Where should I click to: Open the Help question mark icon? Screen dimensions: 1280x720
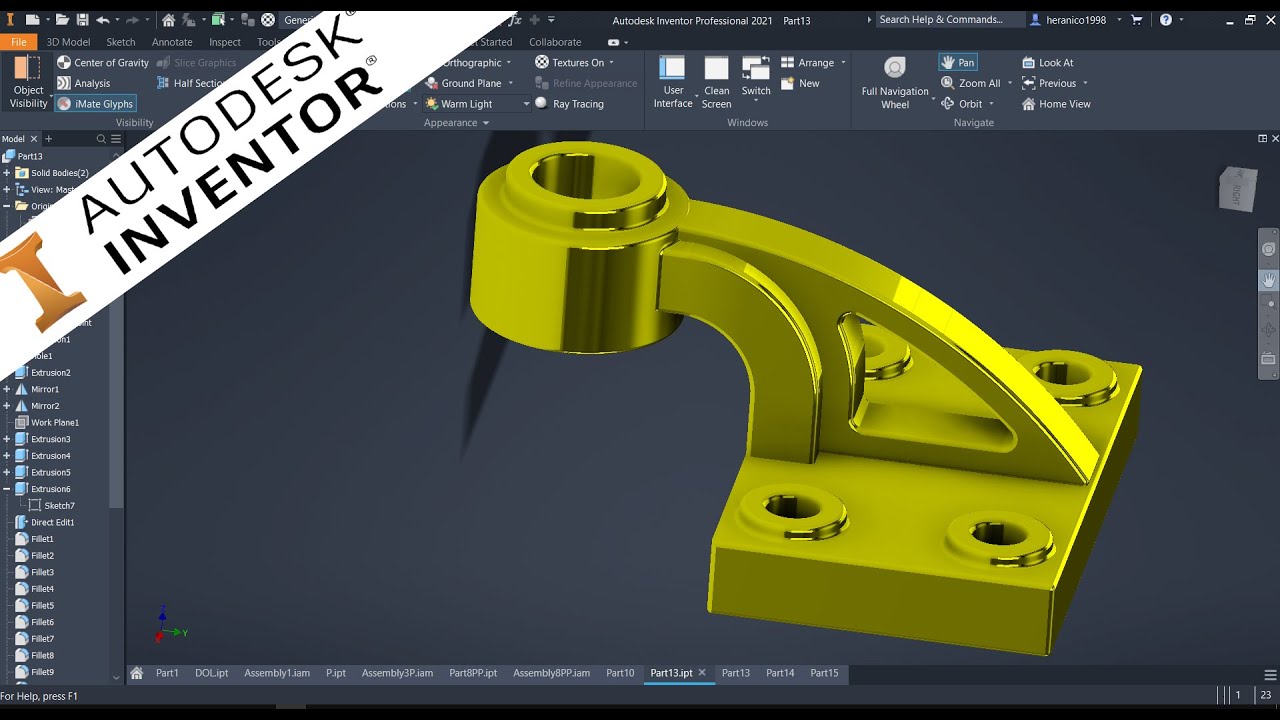[1166, 20]
